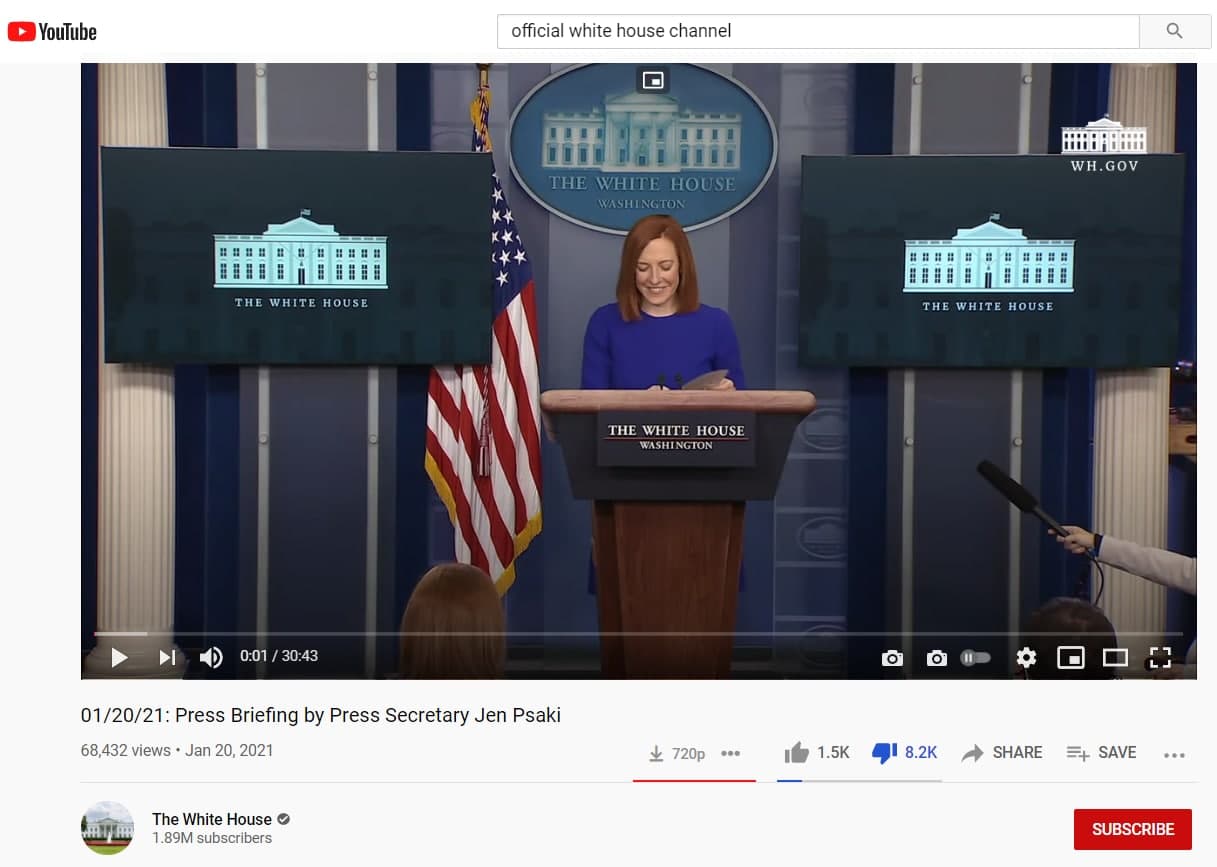Enable theater mode view
The height and width of the screenshot is (867, 1217).
(x=1115, y=657)
